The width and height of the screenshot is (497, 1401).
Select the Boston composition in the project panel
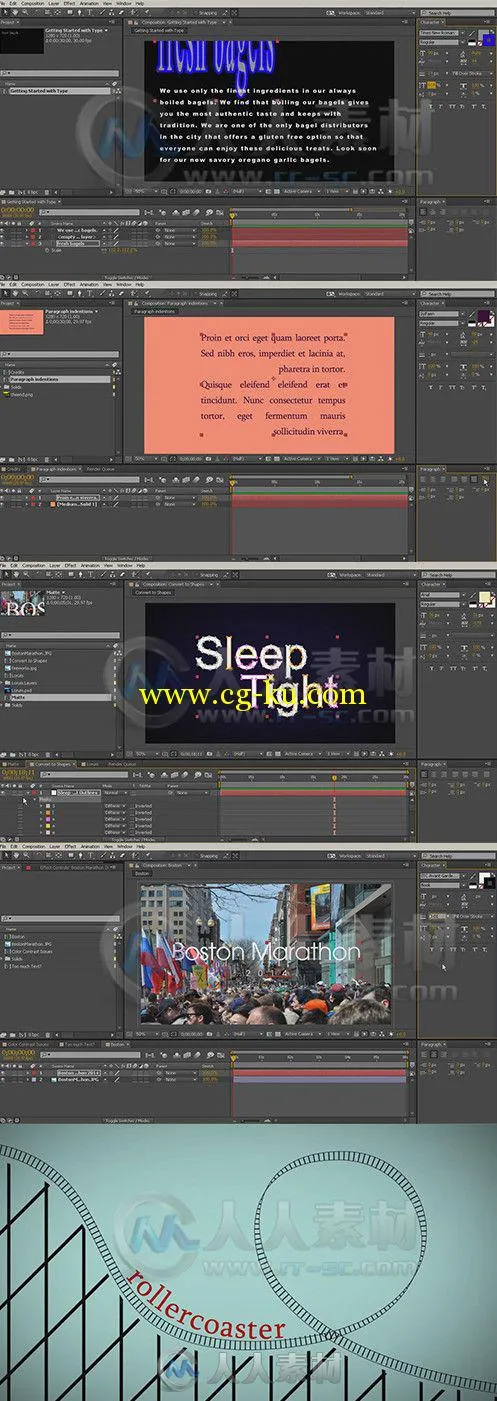(x=18, y=936)
